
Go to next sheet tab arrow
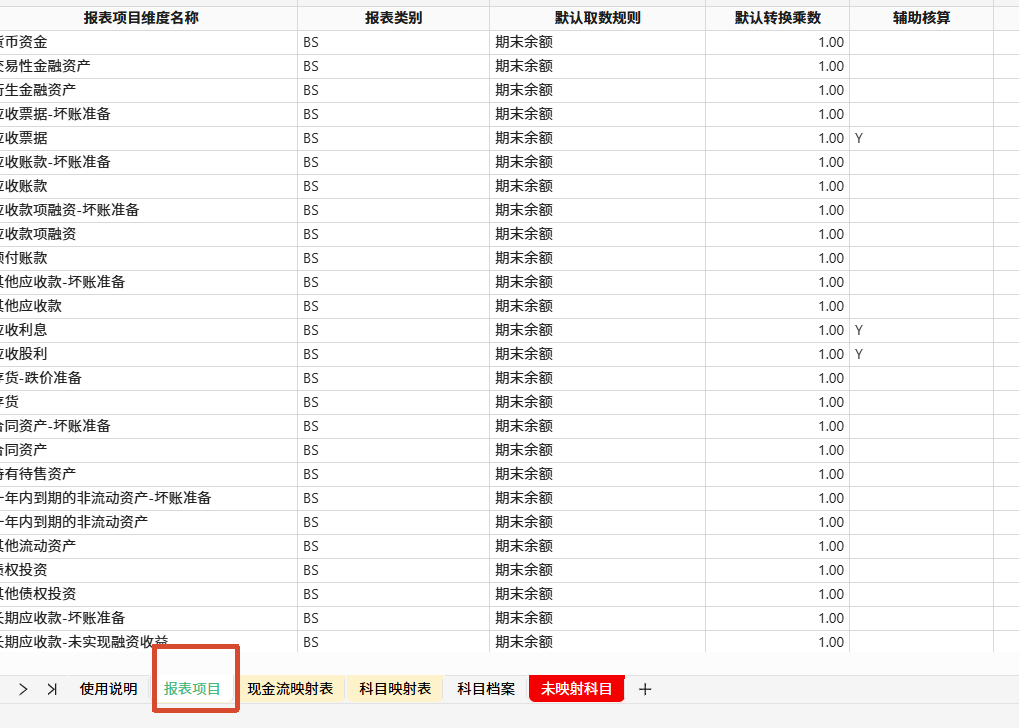[23, 689]
